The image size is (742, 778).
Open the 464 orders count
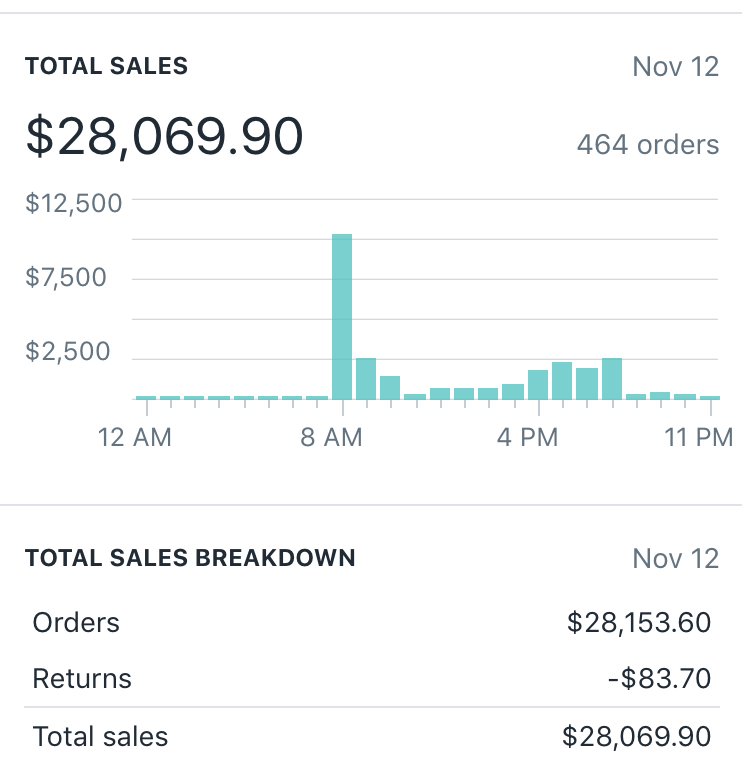click(x=647, y=145)
